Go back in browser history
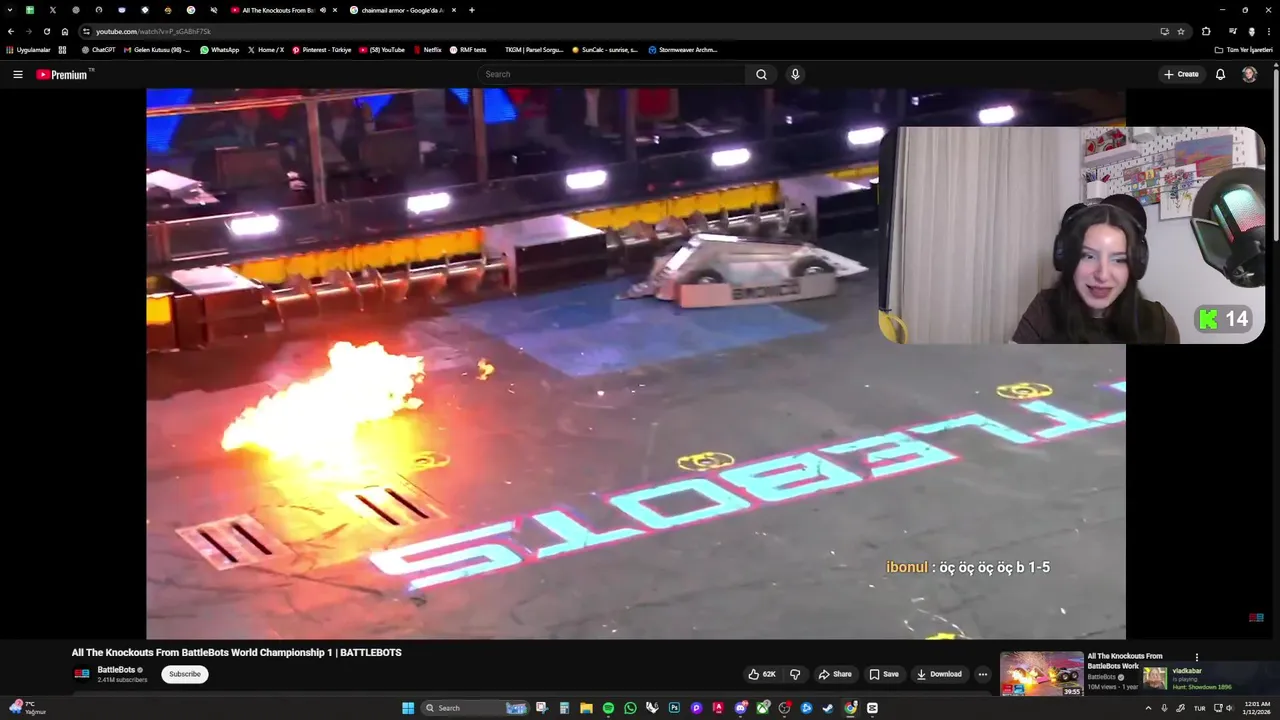Viewport: 1280px width, 720px height. coord(11,31)
